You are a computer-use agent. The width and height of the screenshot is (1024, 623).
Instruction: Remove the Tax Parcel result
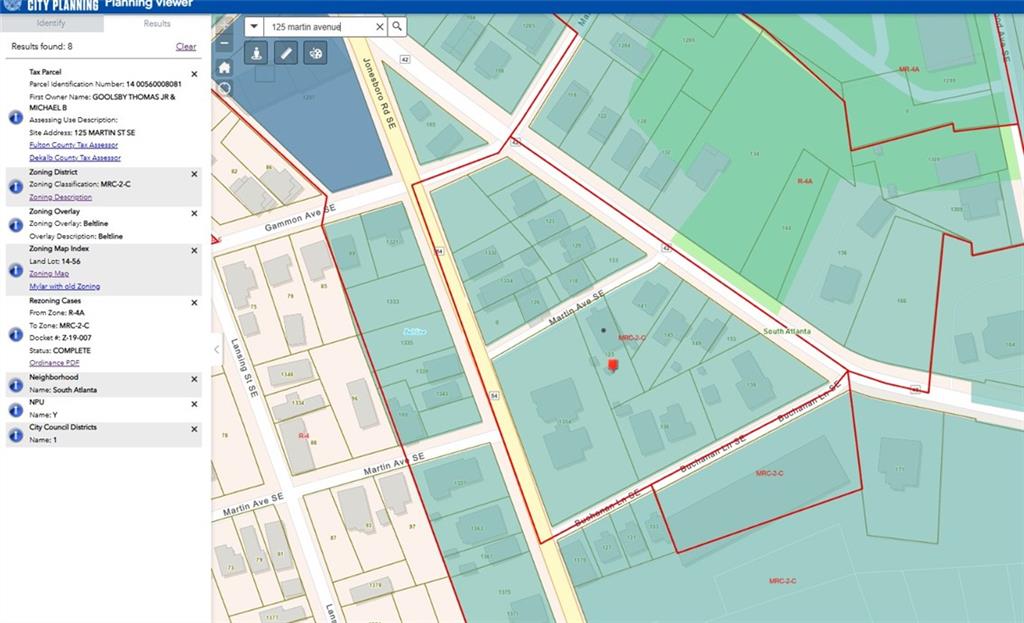click(x=194, y=74)
